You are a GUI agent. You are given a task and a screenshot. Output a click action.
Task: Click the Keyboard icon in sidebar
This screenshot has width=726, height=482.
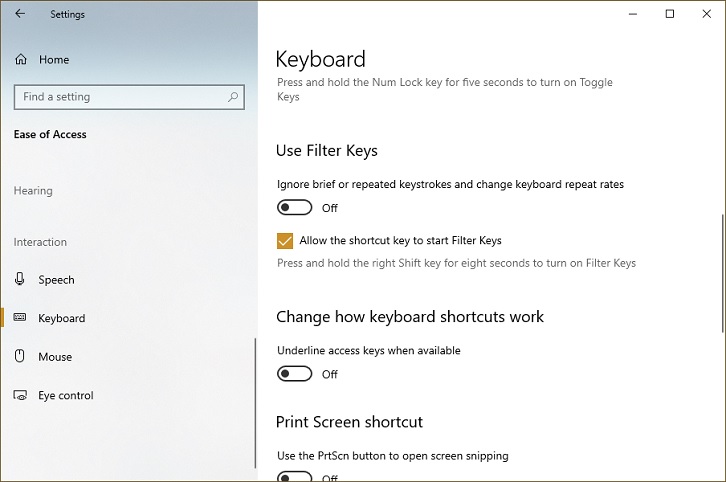pyautogui.click(x=21, y=318)
